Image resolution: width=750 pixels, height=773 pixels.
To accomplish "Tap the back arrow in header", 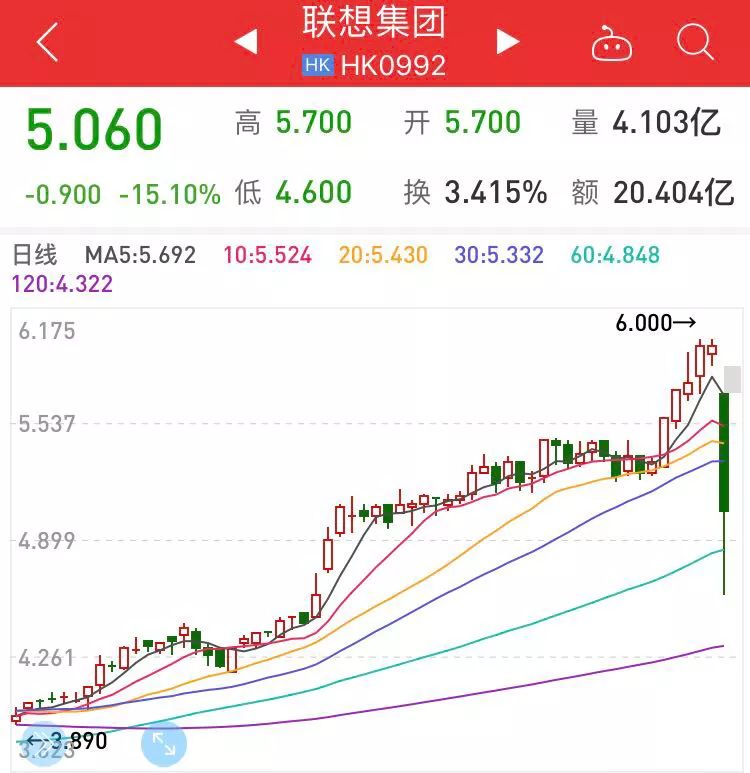I will click(47, 43).
